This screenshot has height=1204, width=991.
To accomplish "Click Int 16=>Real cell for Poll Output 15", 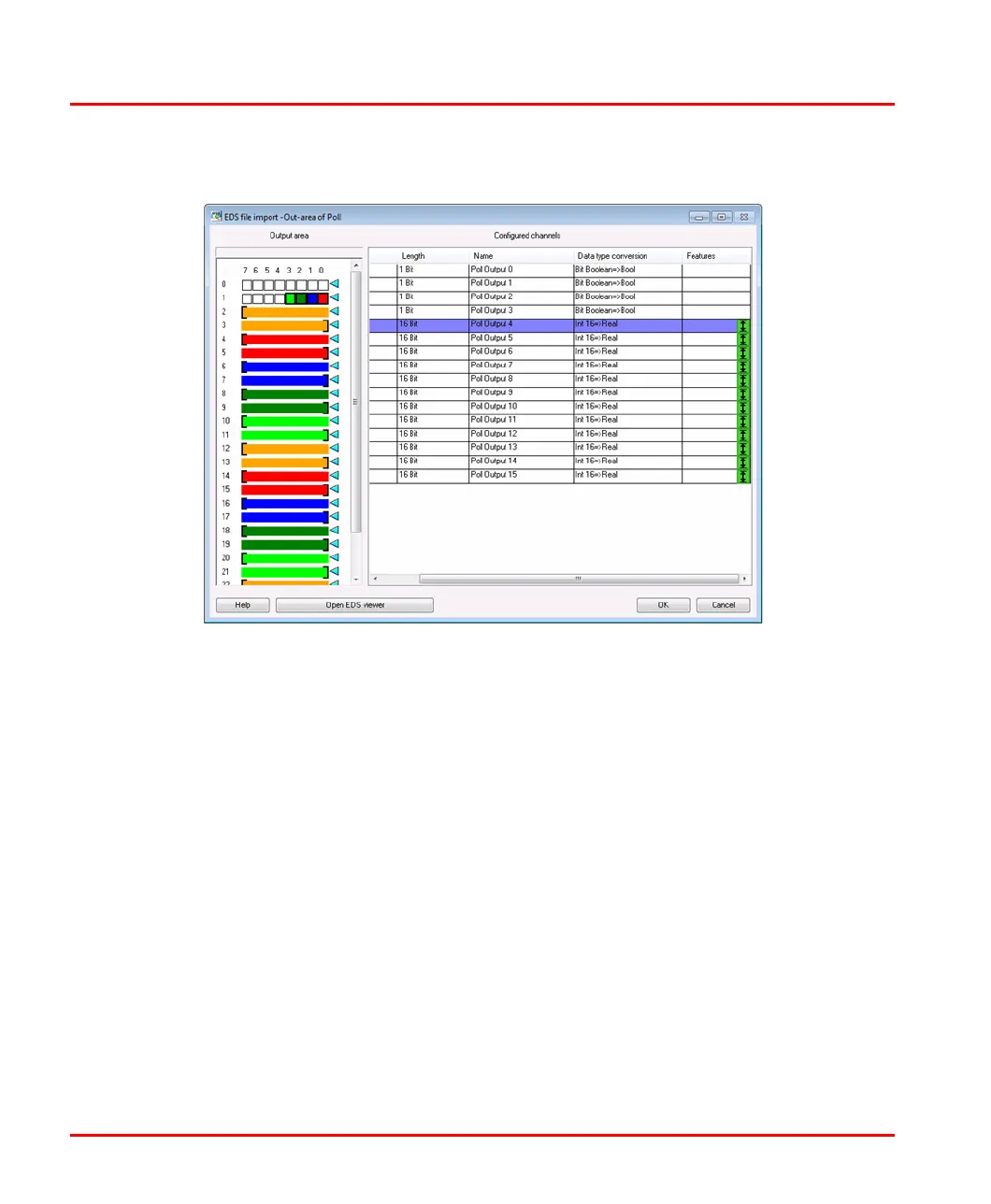I will point(627,476).
